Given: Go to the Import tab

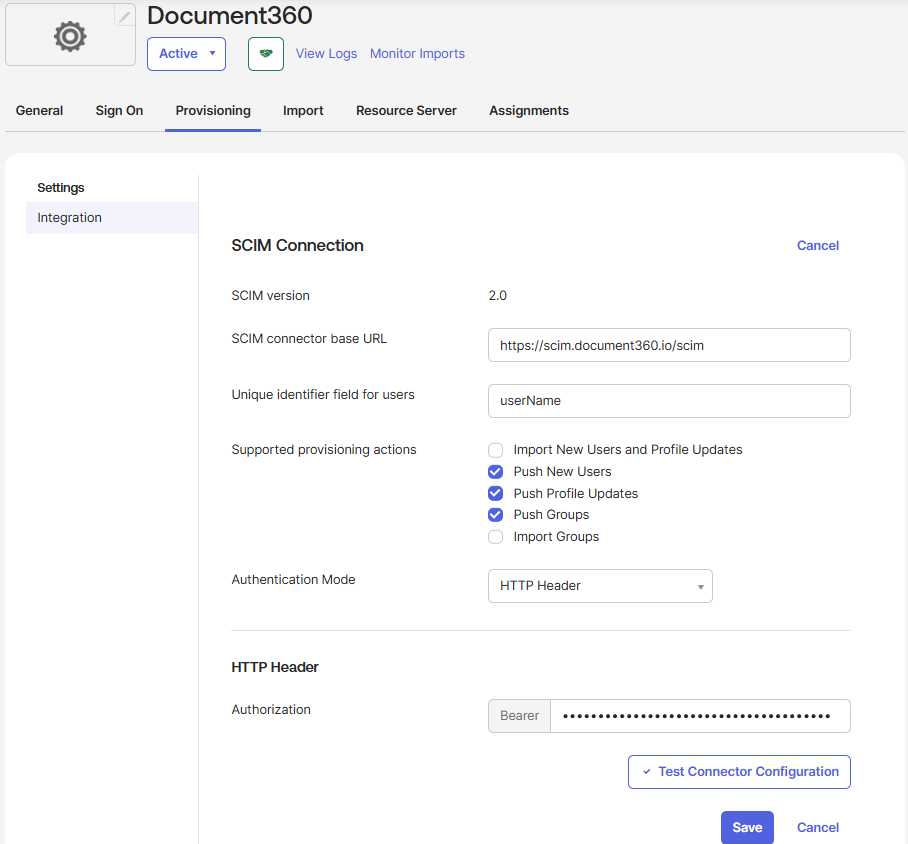Looking at the screenshot, I should coord(303,110).
